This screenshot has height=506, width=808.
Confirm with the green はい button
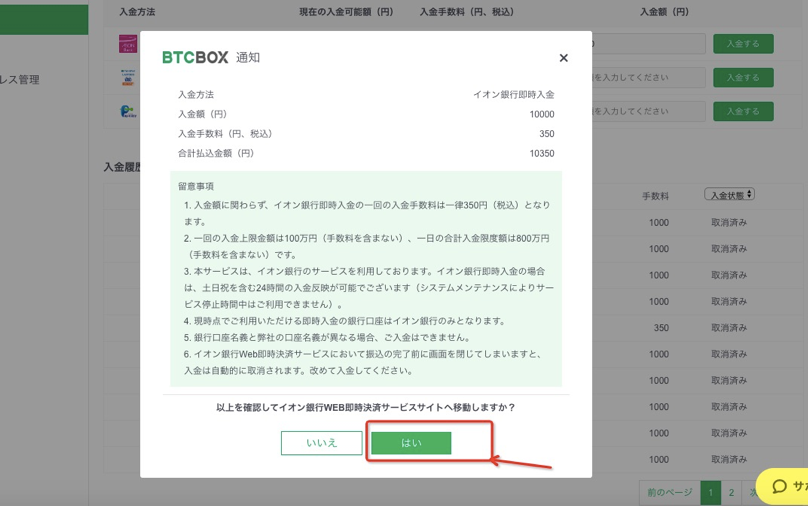tap(411, 443)
